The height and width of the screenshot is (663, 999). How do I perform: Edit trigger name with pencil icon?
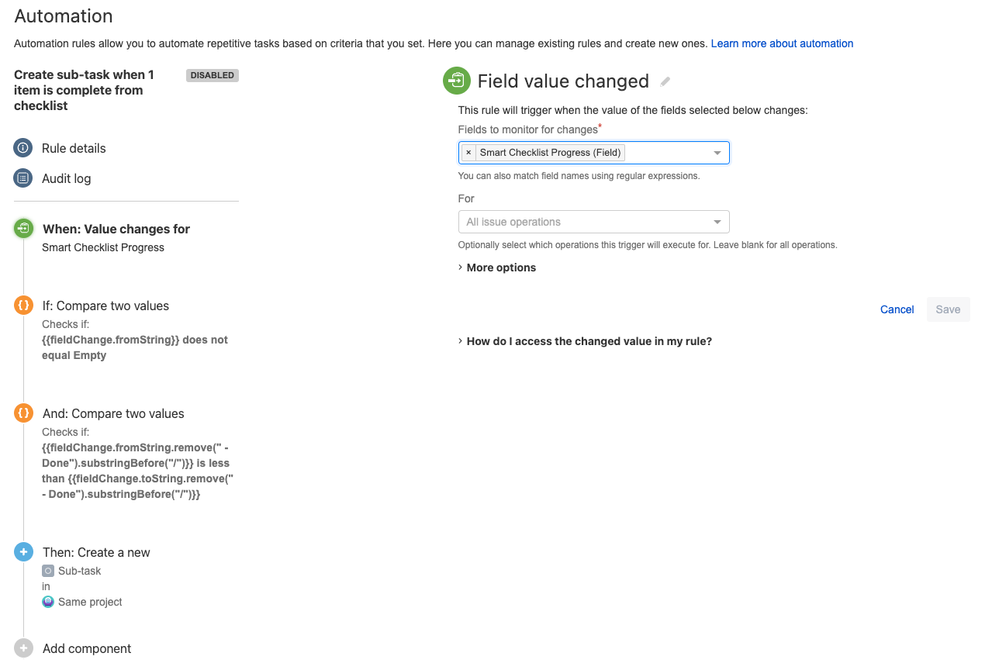tap(665, 82)
